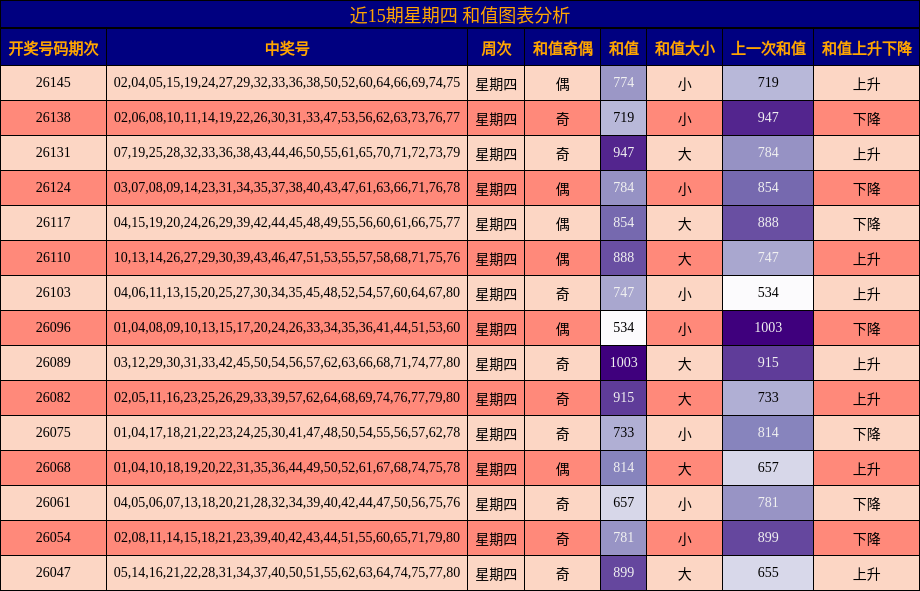The height and width of the screenshot is (591, 920).
Task: Select issue number 26054
Action: (53, 538)
